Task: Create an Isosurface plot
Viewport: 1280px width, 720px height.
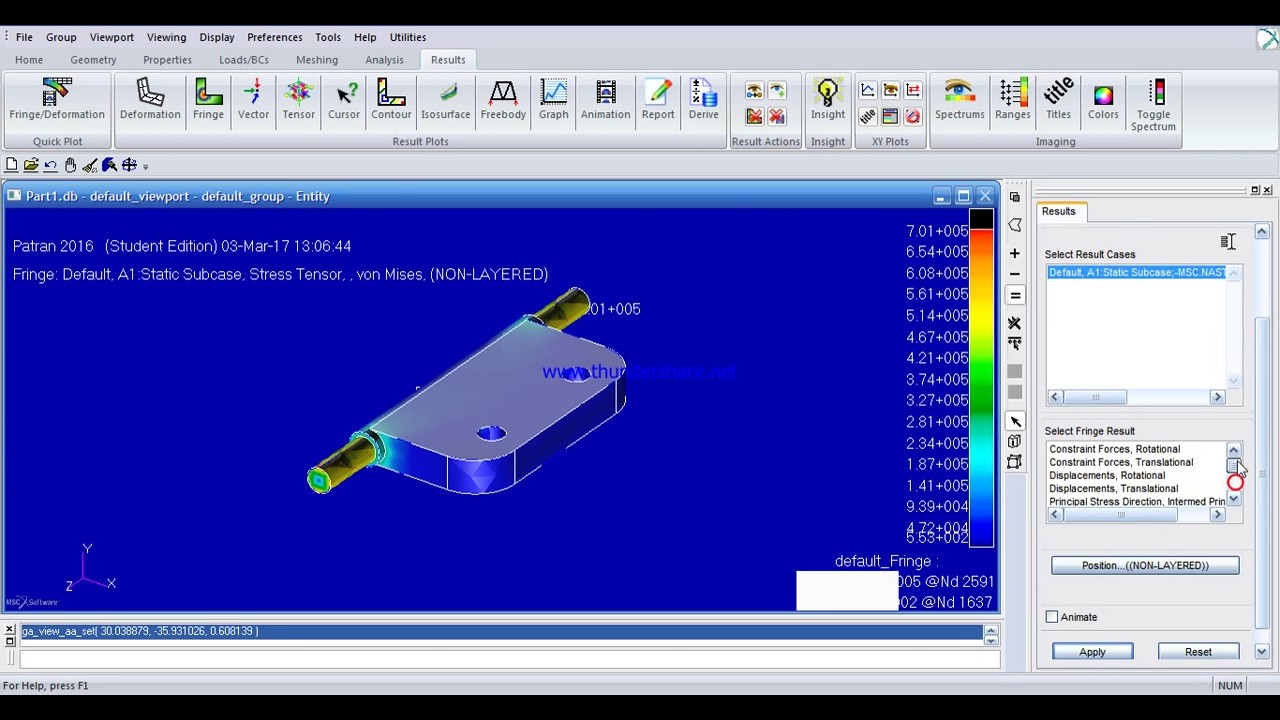Action: 445,100
